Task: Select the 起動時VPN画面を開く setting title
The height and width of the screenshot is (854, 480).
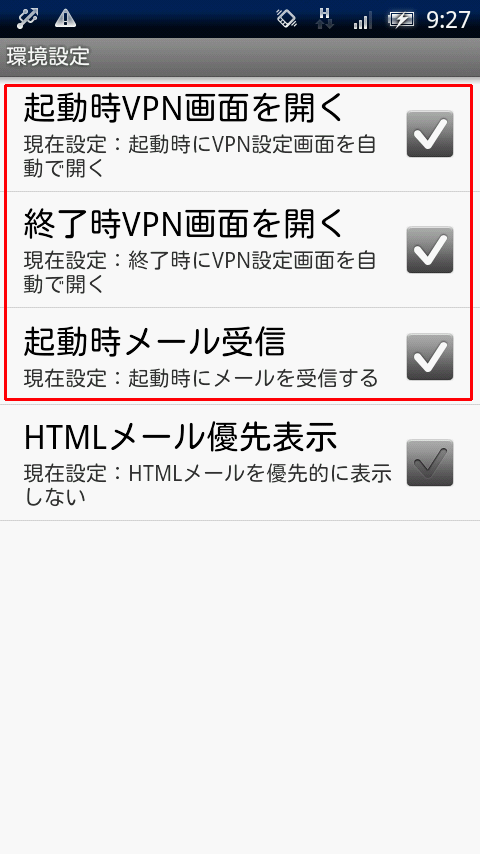Action: [184, 108]
